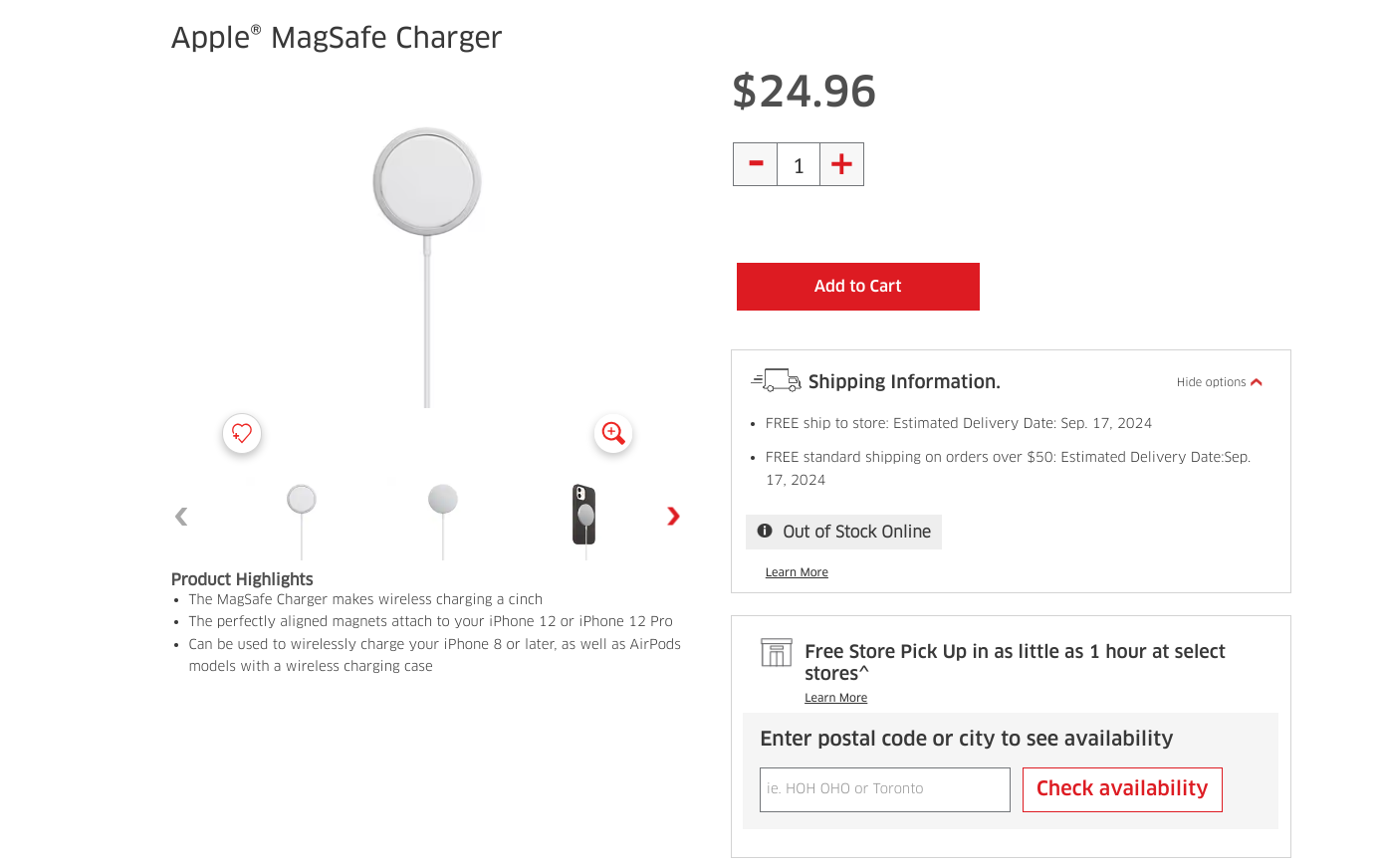Open Learn More under shipping information

coord(797,572)
